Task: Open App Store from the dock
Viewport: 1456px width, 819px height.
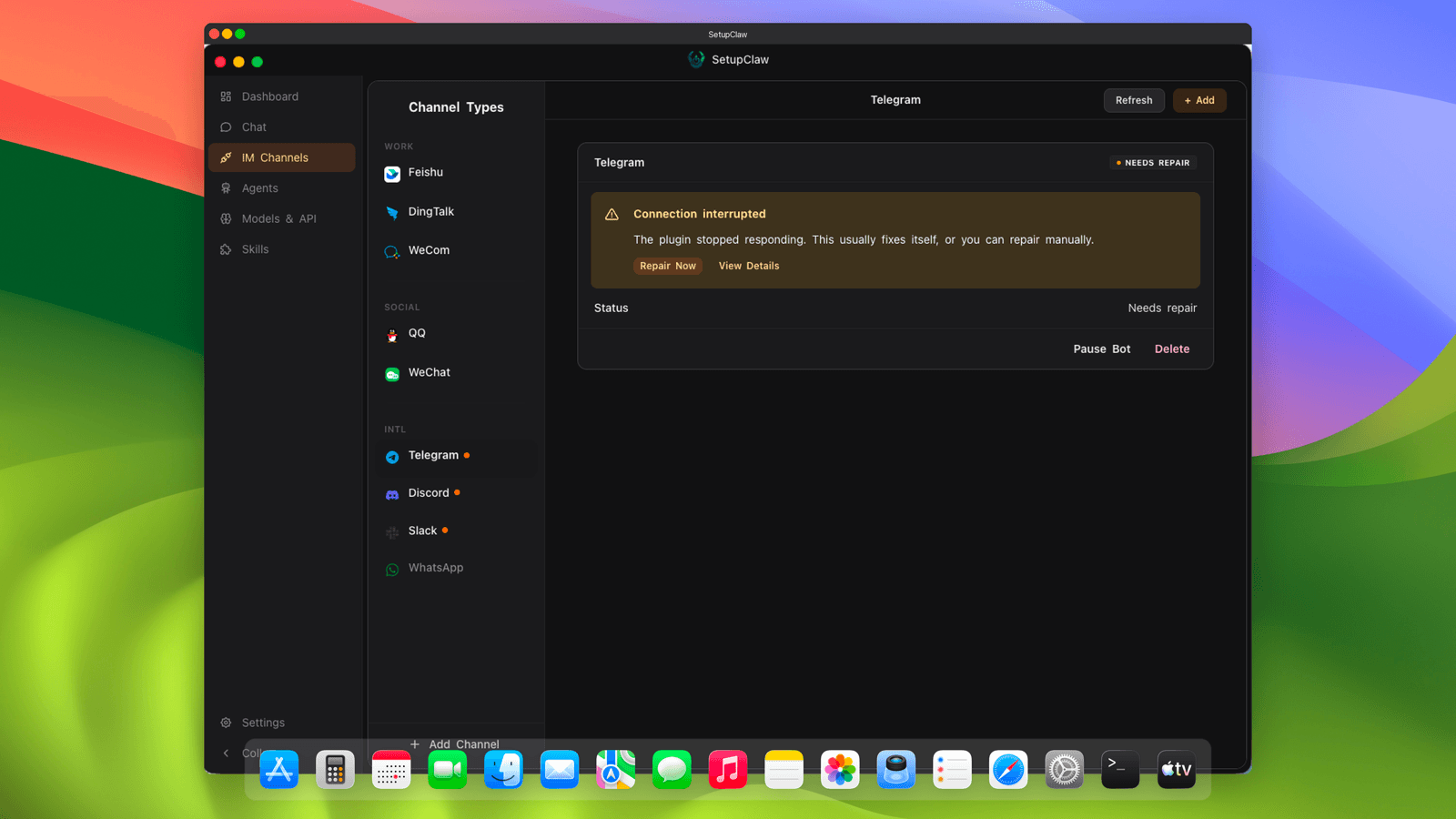Action: [x=279, y=770]
